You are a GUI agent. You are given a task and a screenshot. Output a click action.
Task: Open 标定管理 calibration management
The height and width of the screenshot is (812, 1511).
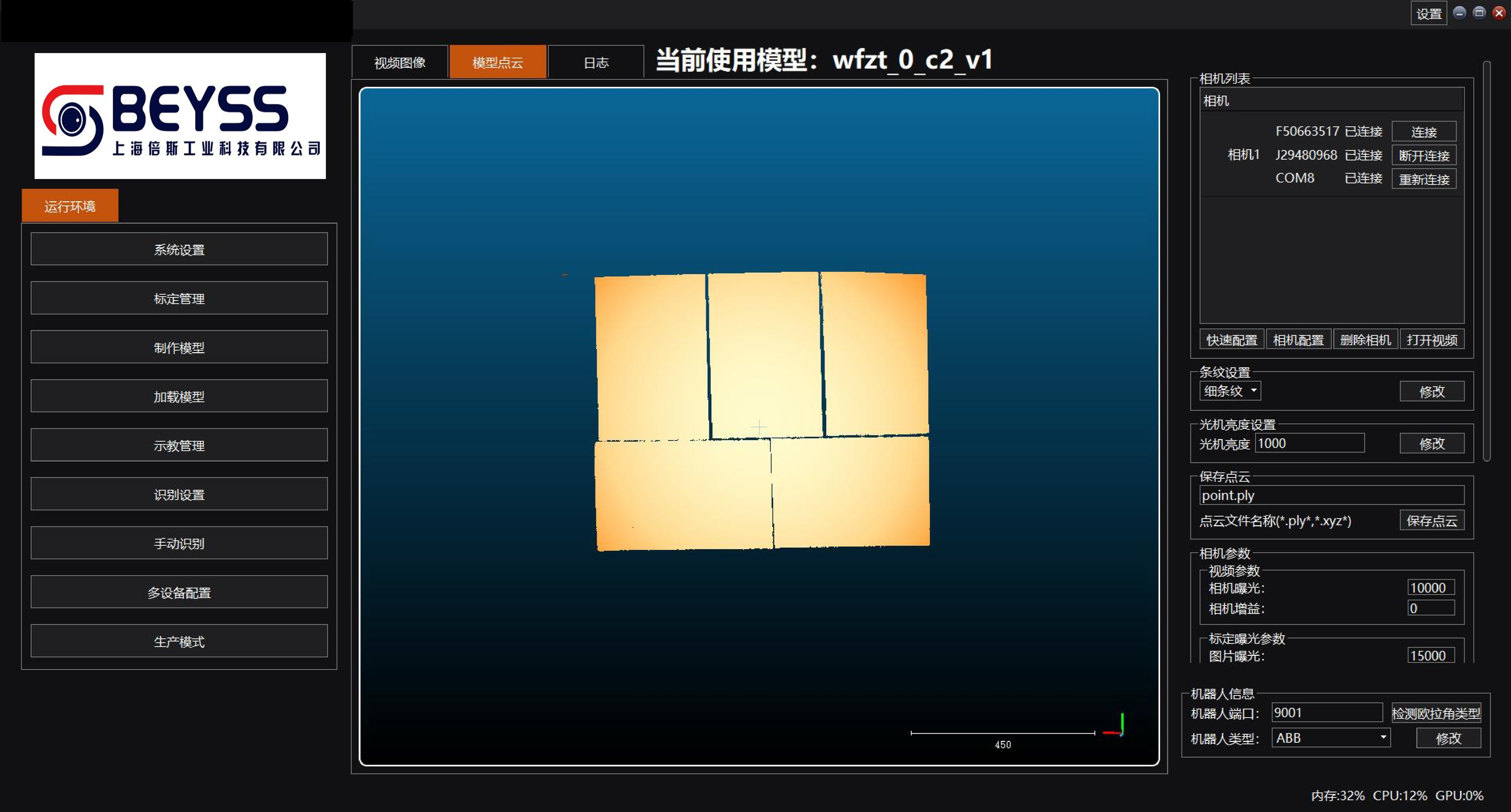point(179,298)
